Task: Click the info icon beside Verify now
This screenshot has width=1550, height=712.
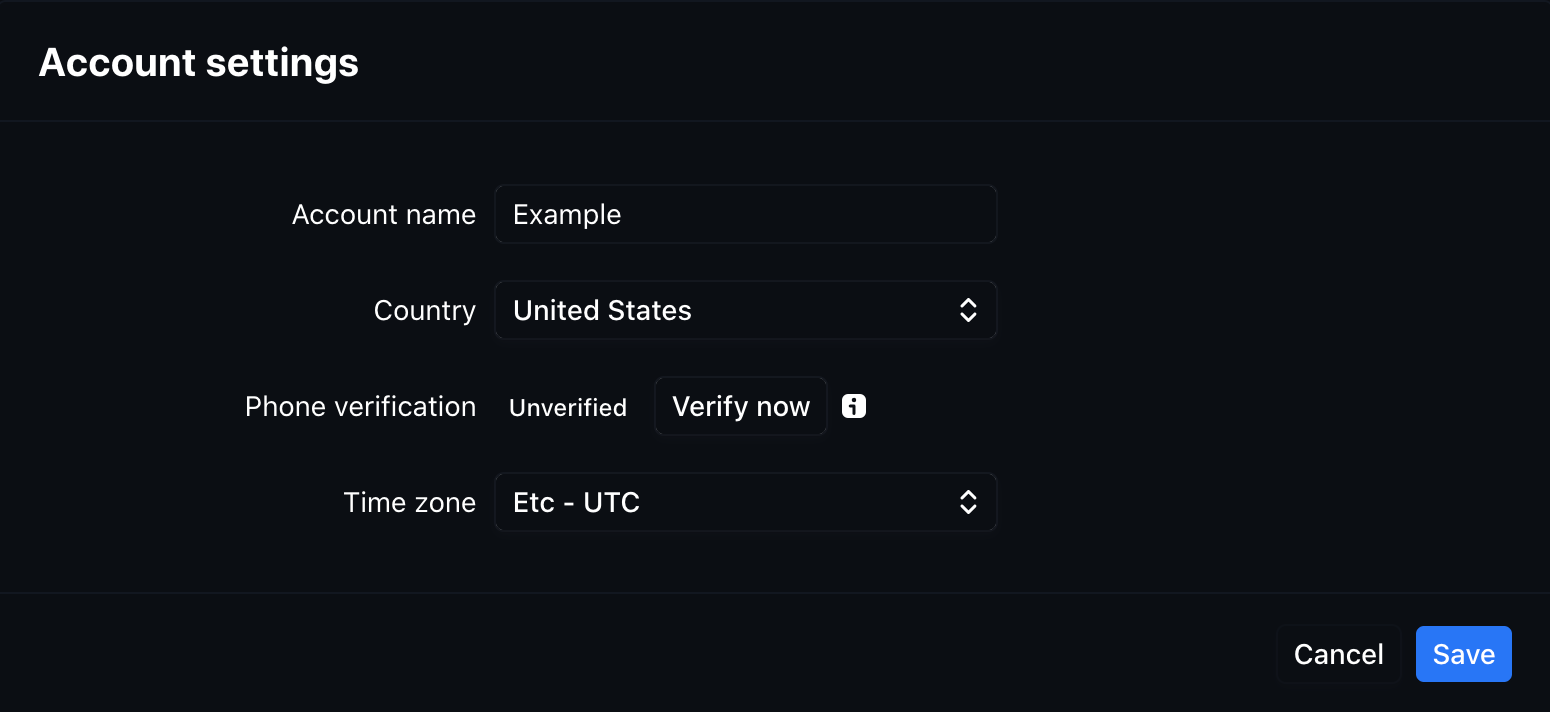Action: (x=854, y=406)
